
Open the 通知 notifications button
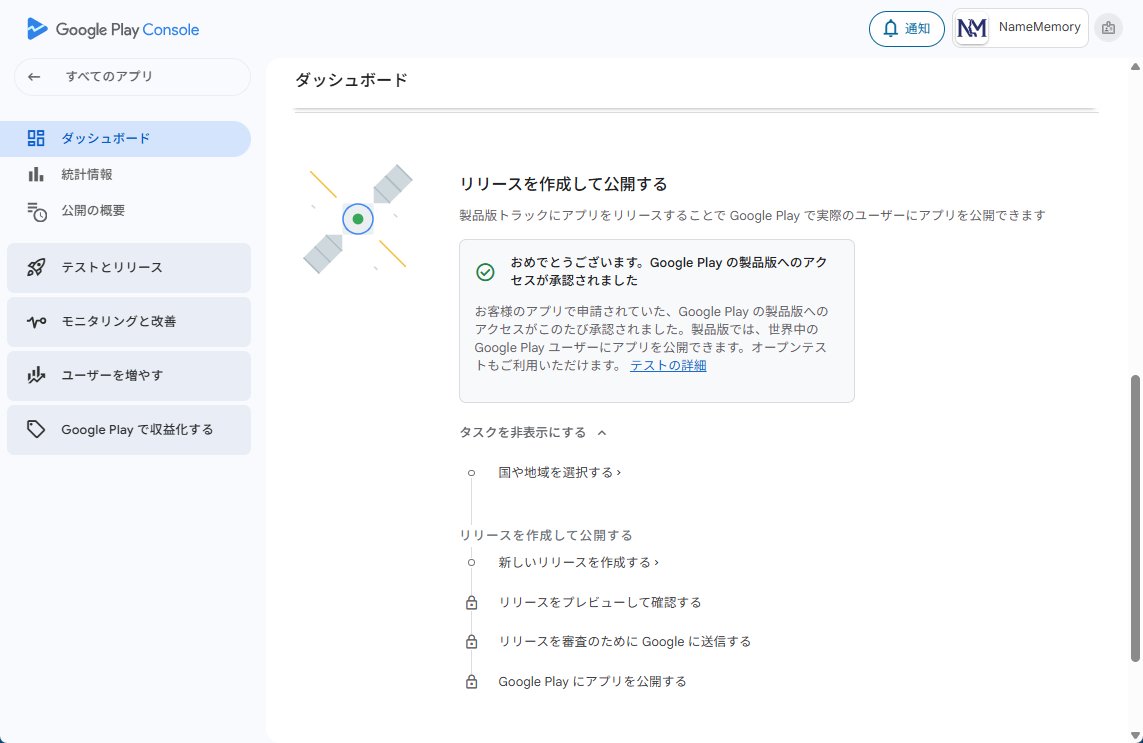click(906, 28)
